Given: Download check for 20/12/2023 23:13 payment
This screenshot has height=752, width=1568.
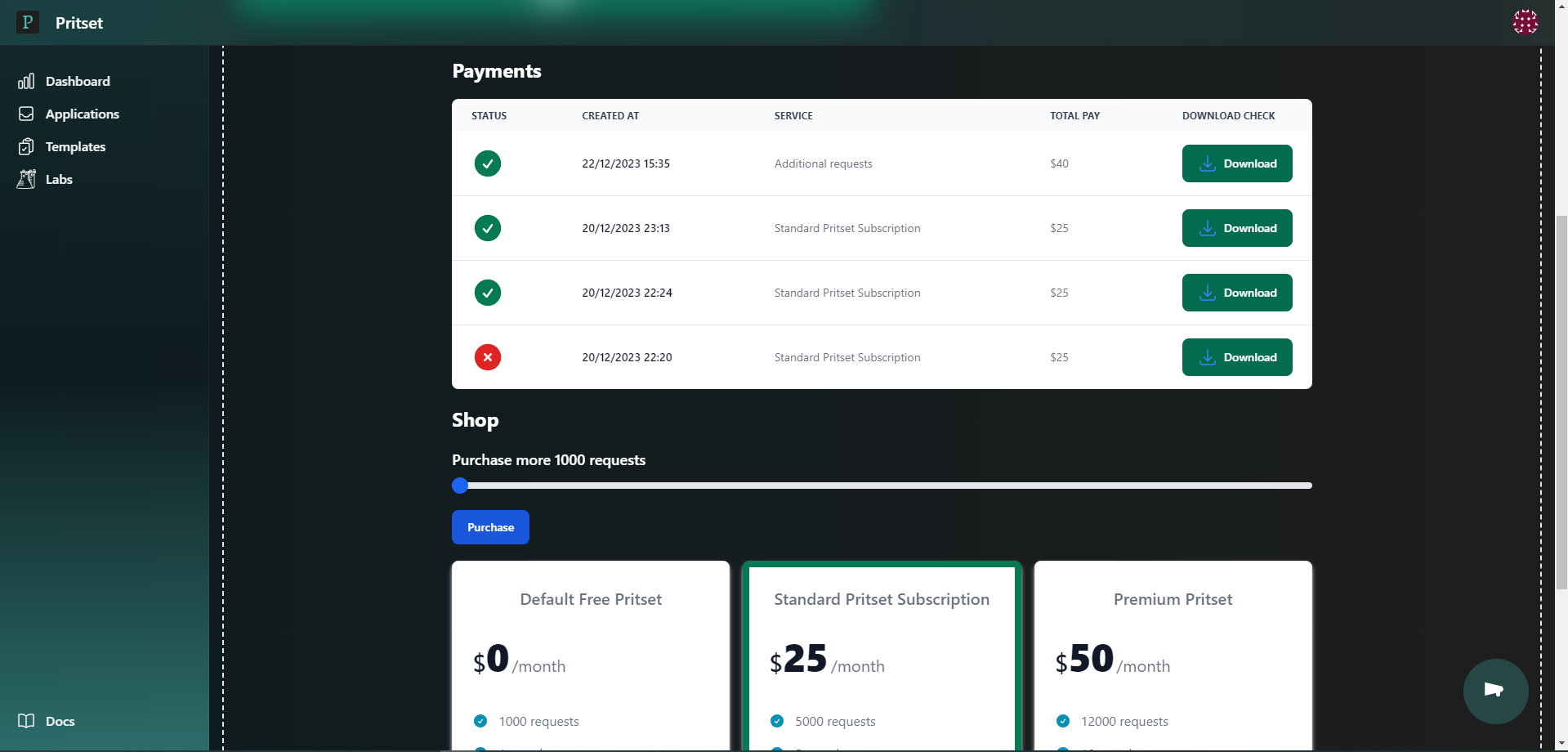Looking at the screenshot, I should tap(1236, 228).
